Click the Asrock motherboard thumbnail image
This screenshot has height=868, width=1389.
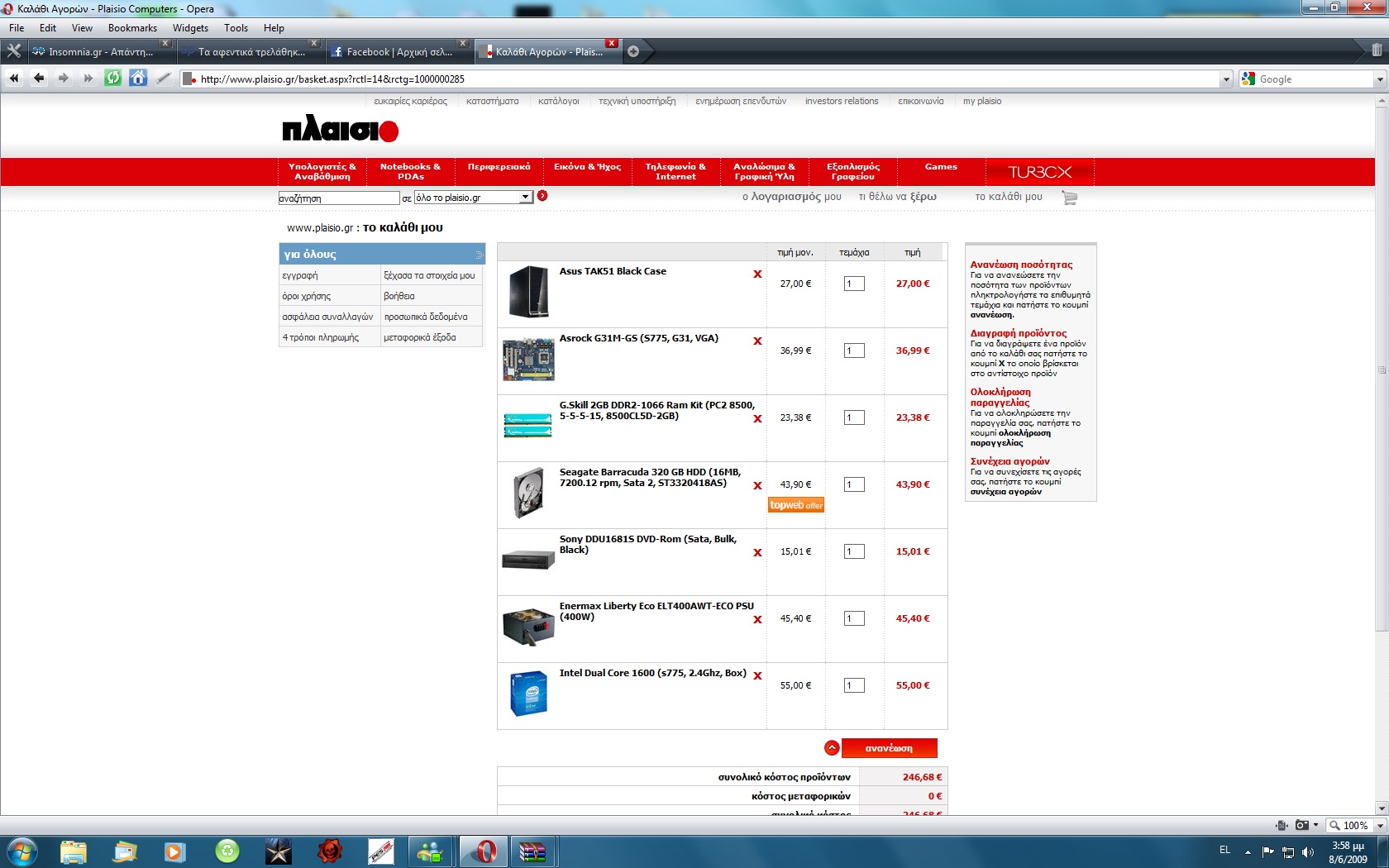click(528, 359)
